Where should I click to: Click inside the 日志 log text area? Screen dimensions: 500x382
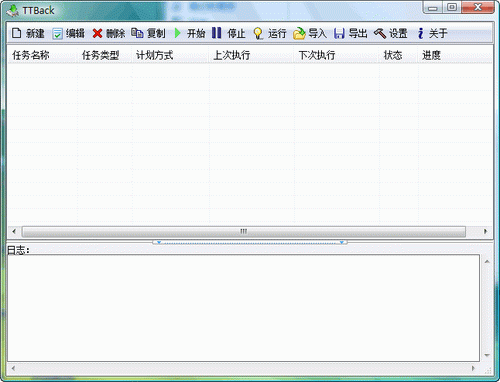[x=244, y=308]
